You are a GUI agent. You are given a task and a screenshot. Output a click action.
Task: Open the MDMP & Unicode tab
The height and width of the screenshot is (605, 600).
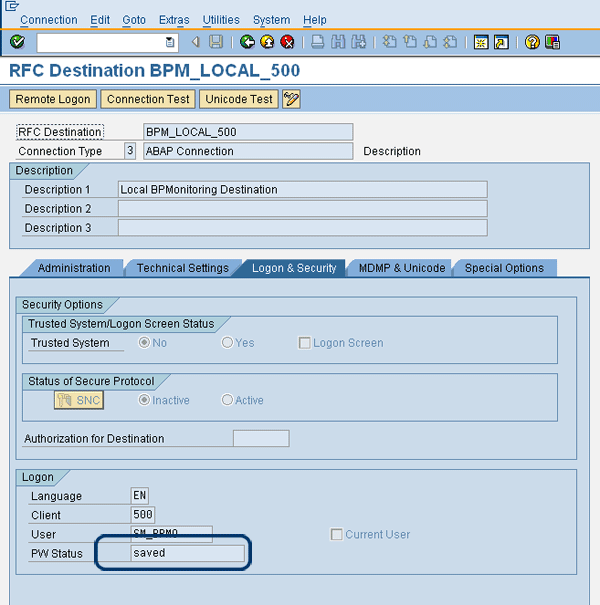click(401, 268)
